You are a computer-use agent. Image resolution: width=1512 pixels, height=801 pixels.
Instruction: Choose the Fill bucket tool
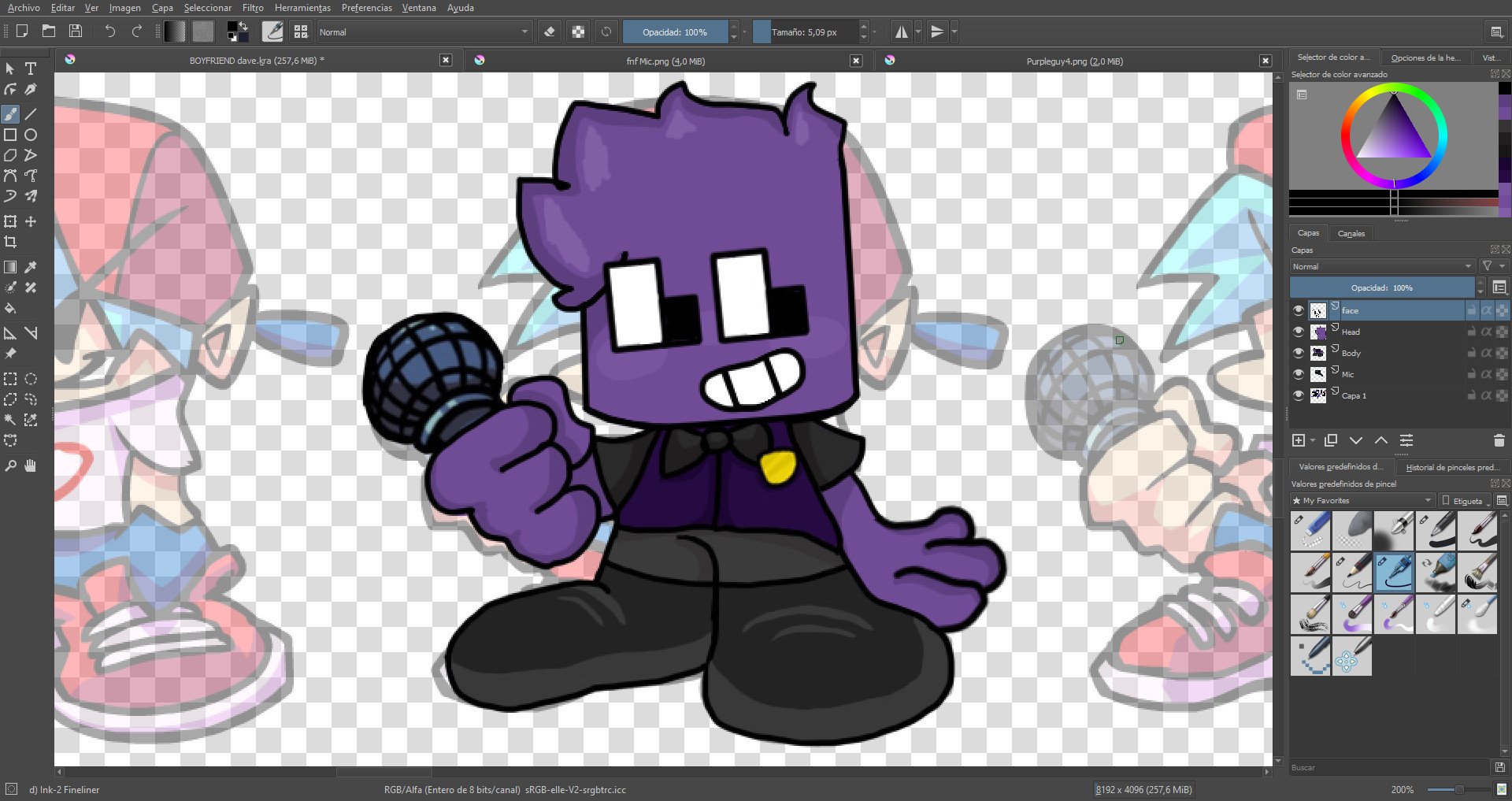pyautogui.click(x=10, y=308)
